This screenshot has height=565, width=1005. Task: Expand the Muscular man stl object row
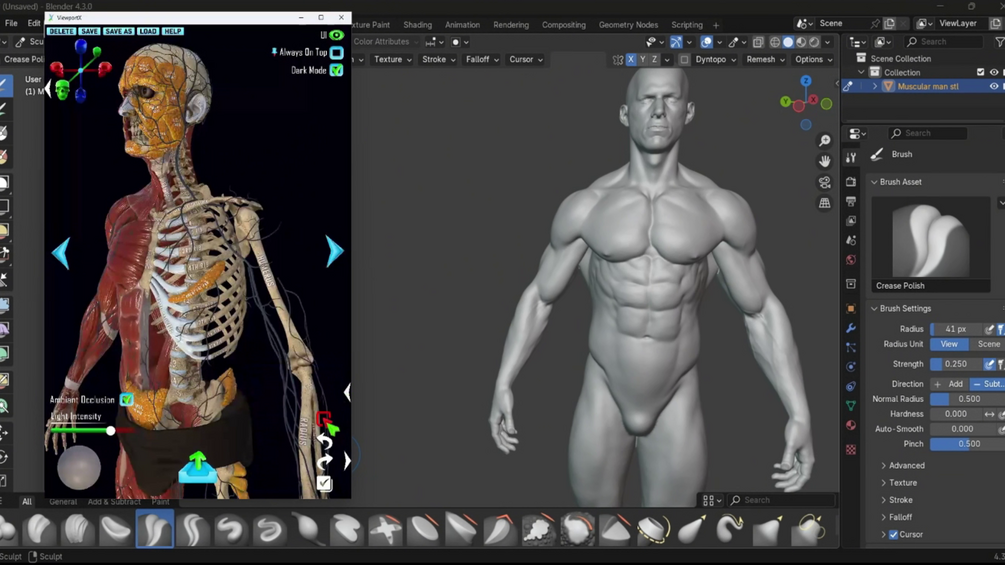coord(875,86)
